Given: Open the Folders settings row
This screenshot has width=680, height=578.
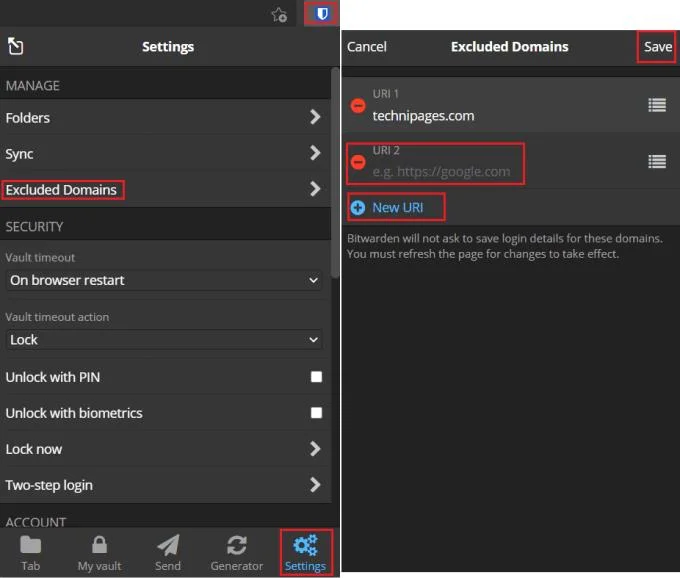Looking at the screenshot, I should [165, 117].
